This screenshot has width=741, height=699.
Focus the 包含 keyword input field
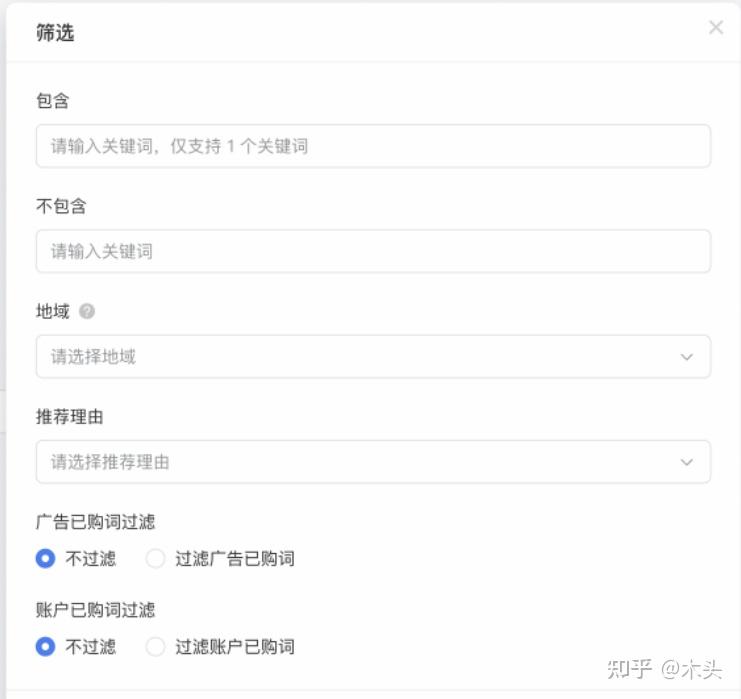point(373,146)
